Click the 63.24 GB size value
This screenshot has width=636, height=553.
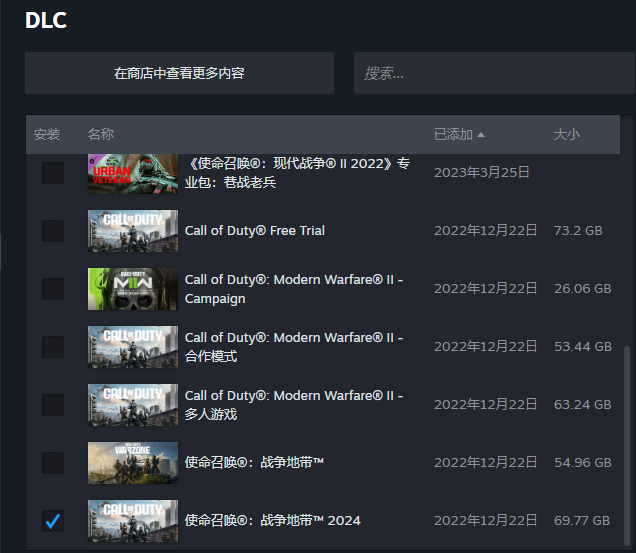[582, 405]
